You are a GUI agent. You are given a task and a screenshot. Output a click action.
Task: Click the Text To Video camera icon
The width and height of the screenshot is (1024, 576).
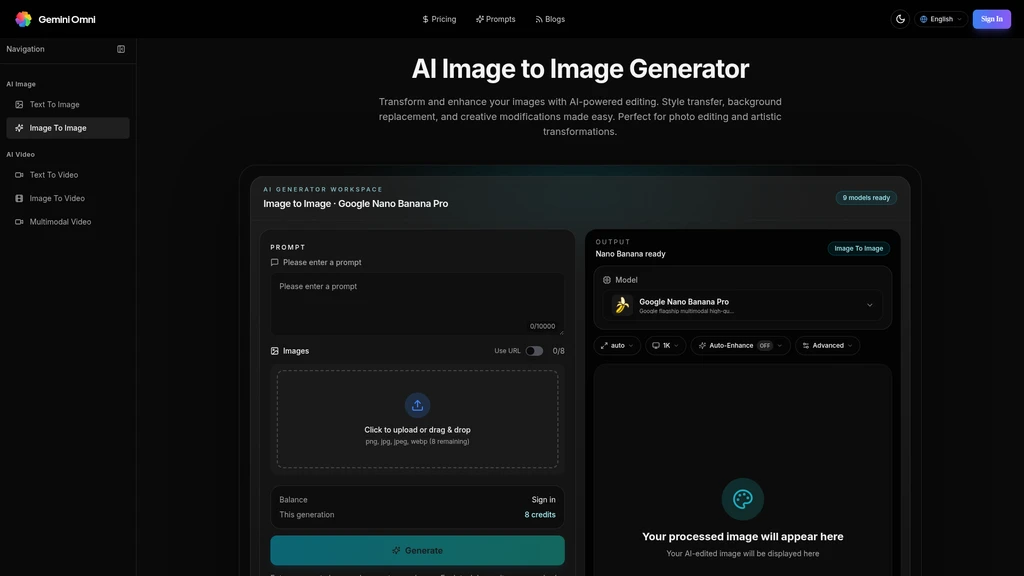(x=19, y=175)
